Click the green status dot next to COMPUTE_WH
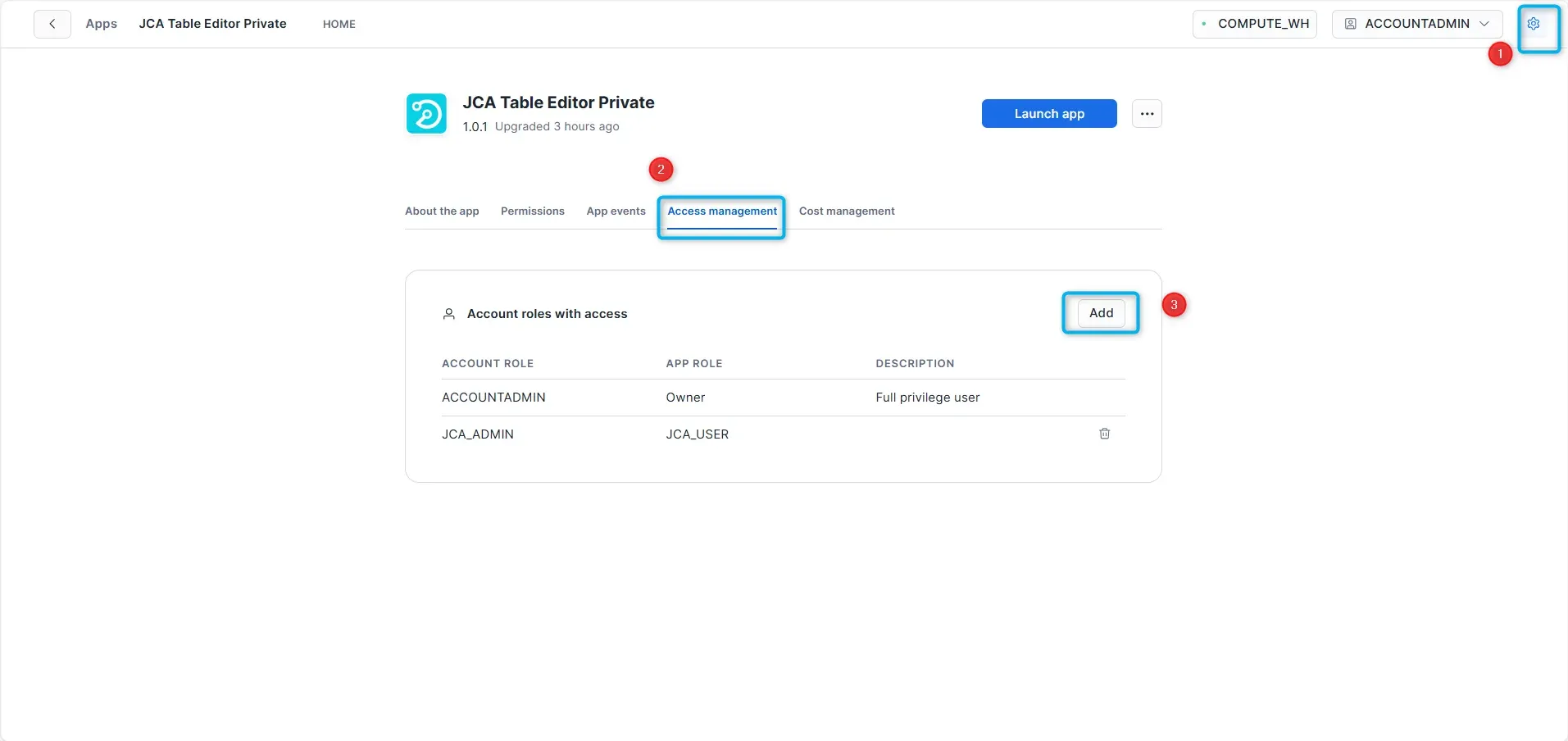The height and width of the screenshot is (741, 1568). point(1205,24)
